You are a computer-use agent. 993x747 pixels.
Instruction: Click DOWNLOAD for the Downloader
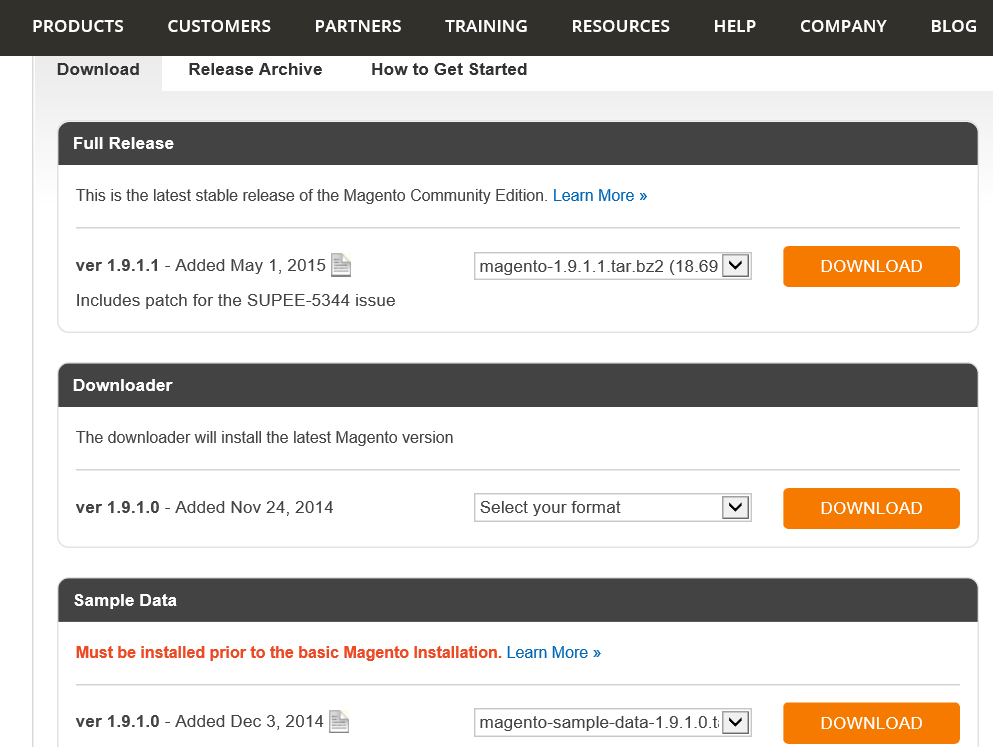[x=871, y=508]
